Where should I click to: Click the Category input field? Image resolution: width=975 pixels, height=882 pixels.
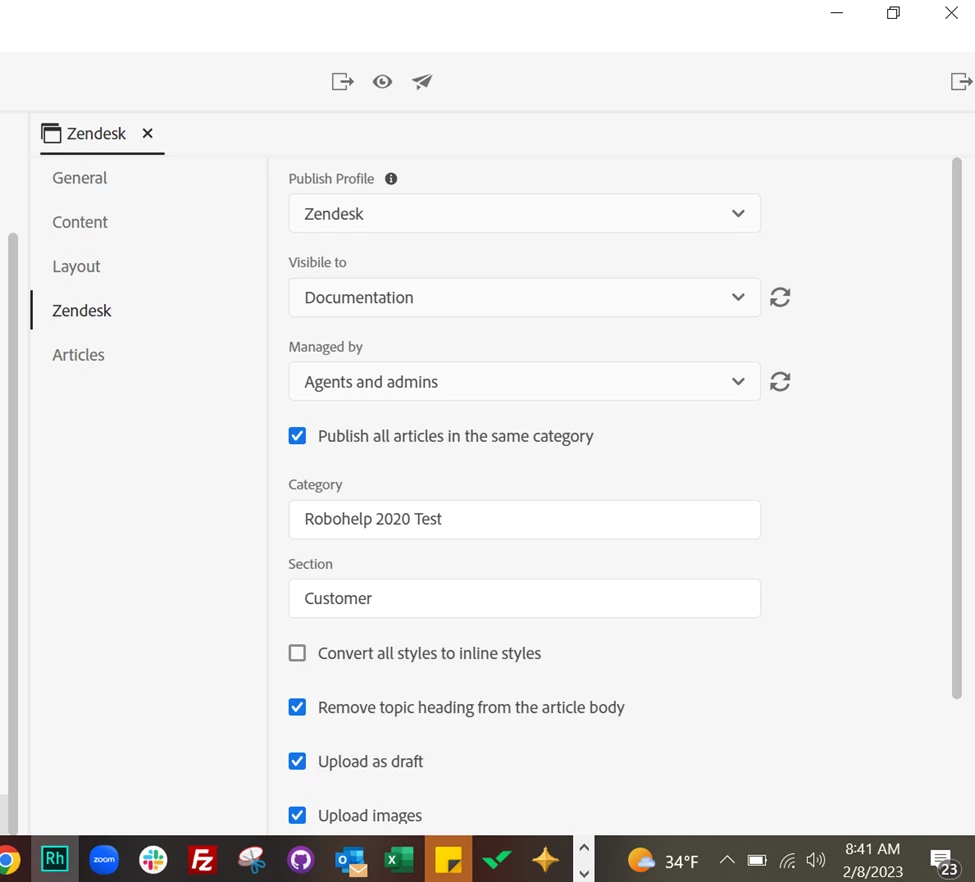click(524, 519)
